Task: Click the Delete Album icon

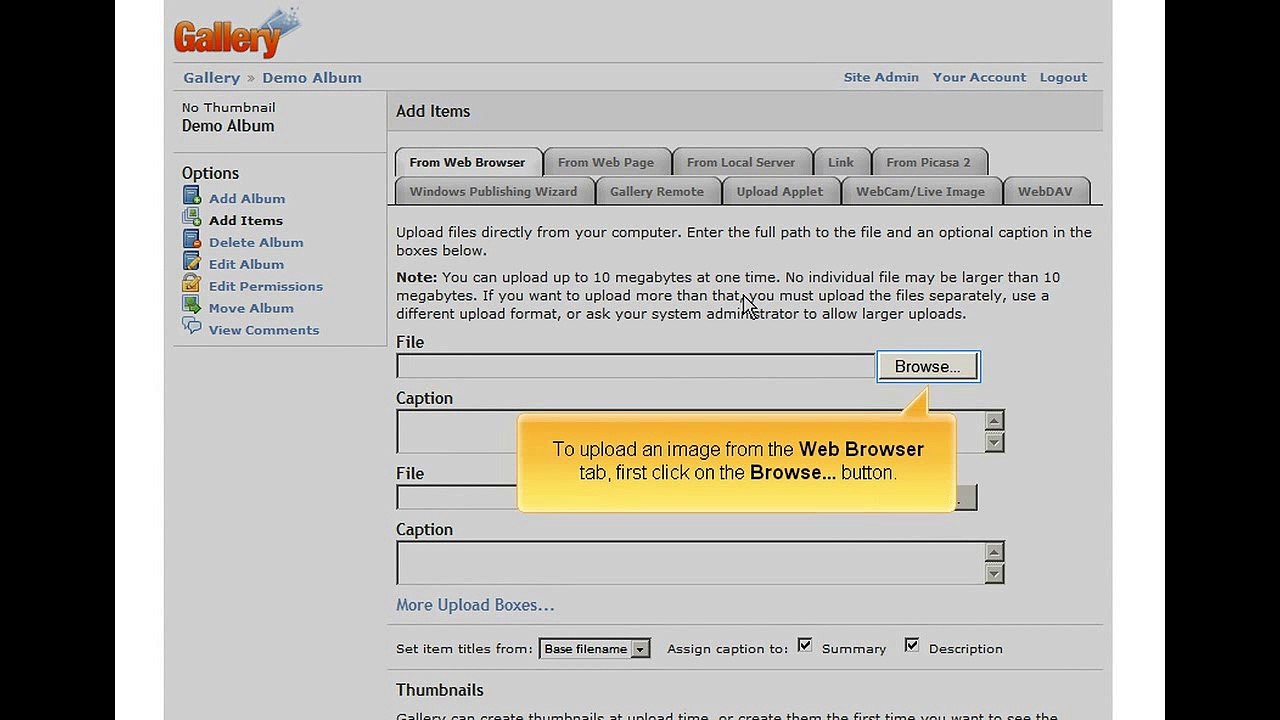Action: pyautogui.click(x=191, y=241)
